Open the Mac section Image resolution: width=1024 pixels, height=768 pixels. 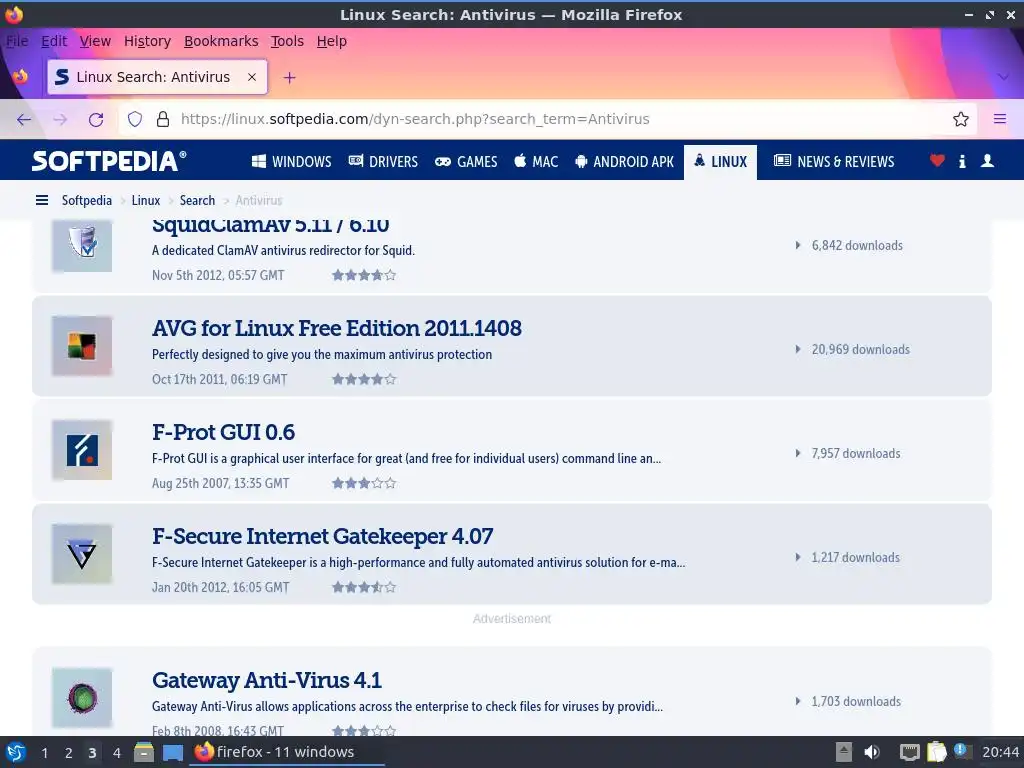click(536, 161)
